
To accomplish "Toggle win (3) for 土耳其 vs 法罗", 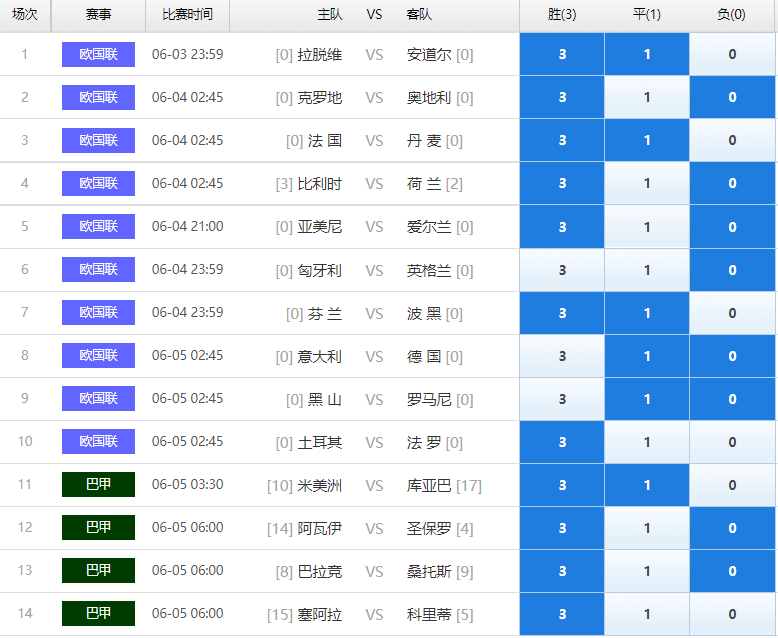I will tap(562, 442).
